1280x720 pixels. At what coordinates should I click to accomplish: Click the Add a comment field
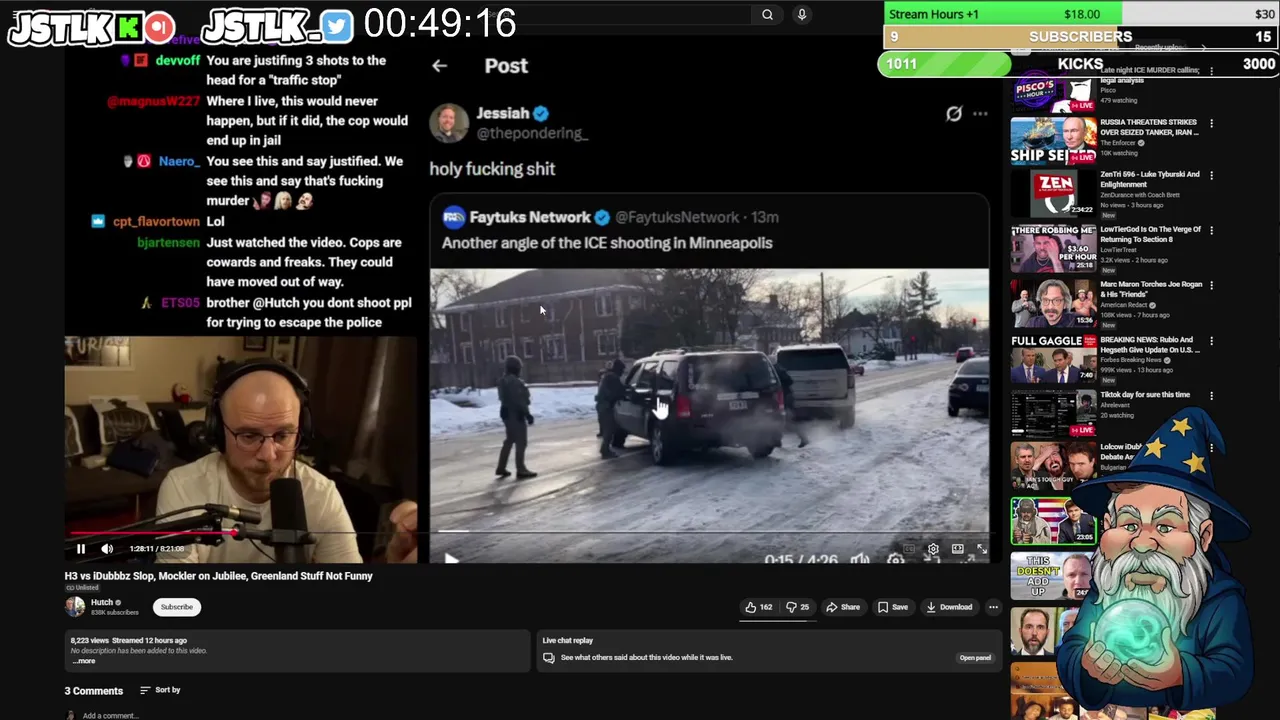point(110,715)
